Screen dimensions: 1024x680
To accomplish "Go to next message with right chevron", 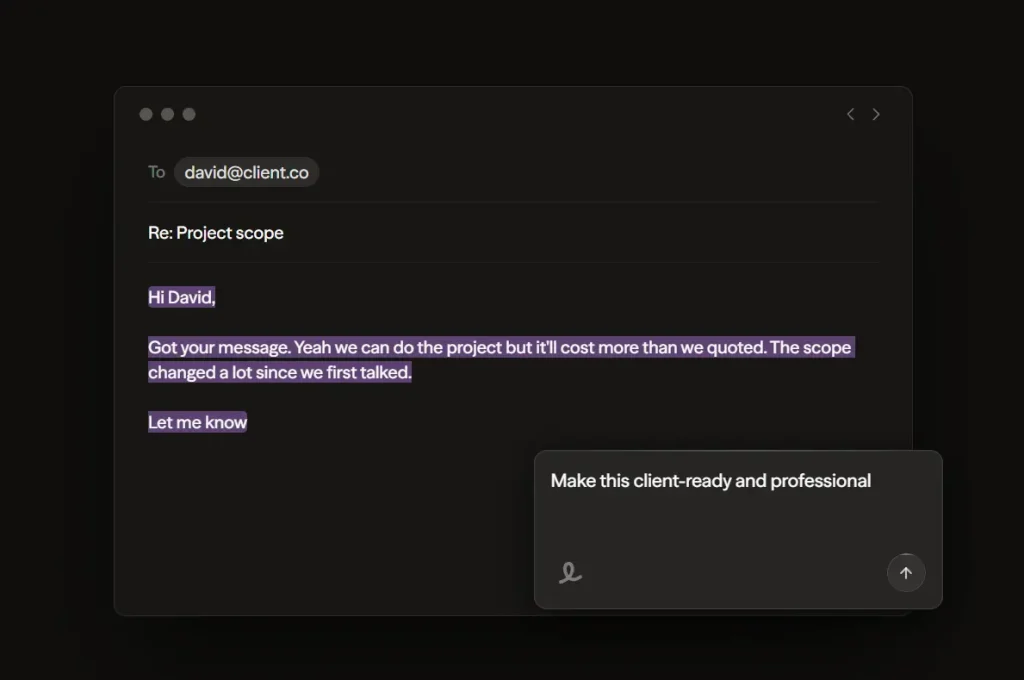I will click(876, 114).
